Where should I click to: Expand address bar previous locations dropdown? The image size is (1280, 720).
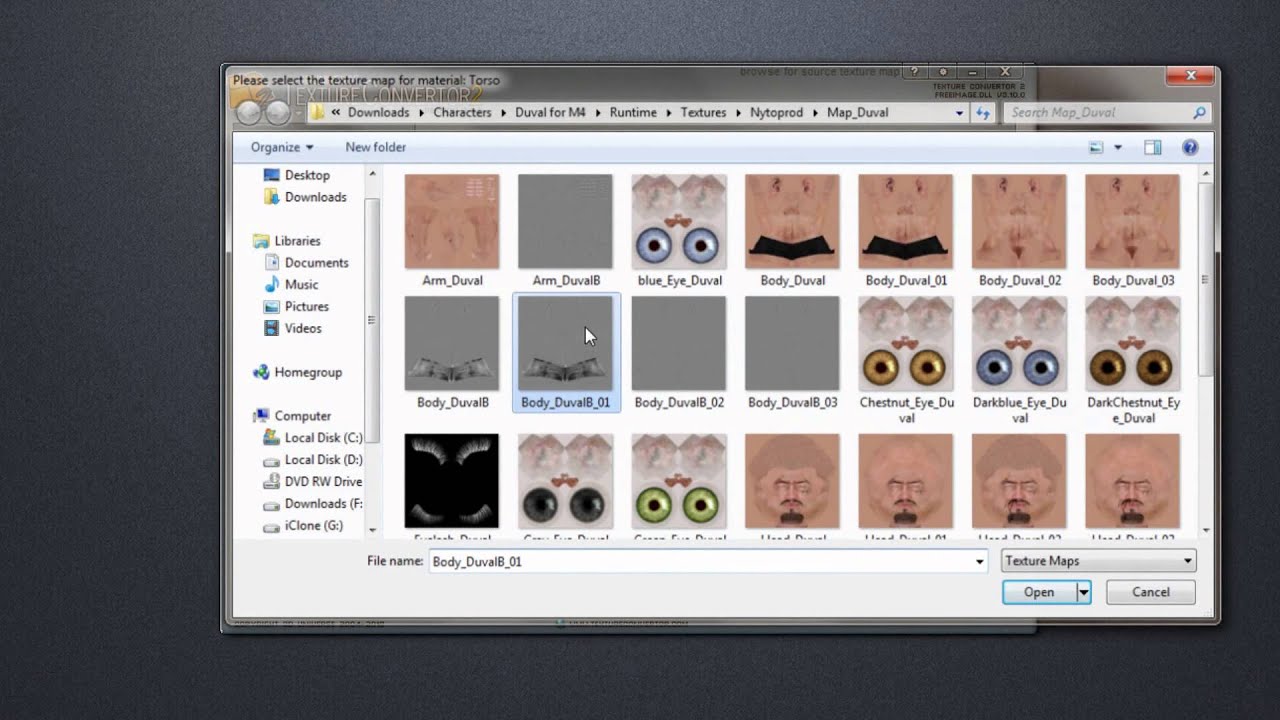(959, 113)
